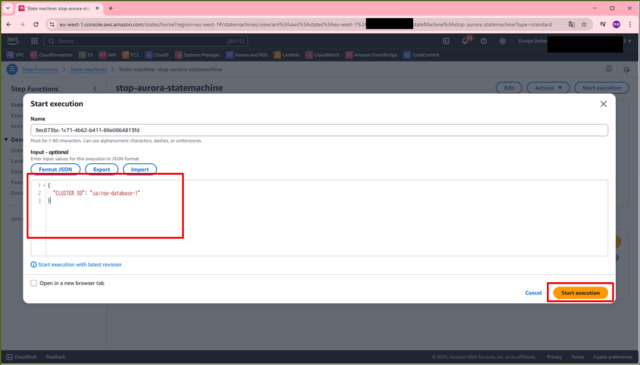The image size is (640, 365).
Task: Click the Feedback link in footer
Action: (56, 357)
